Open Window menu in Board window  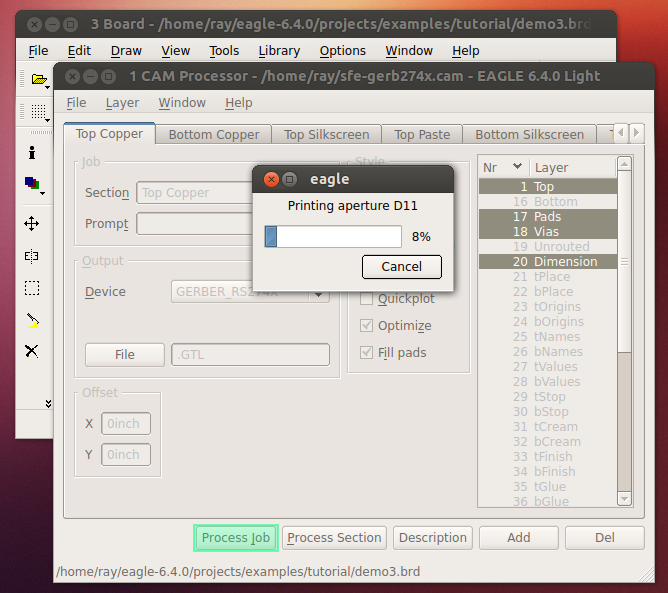pos(409,51)
